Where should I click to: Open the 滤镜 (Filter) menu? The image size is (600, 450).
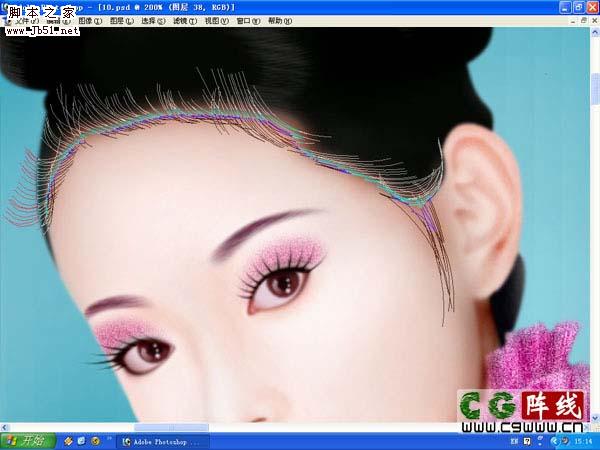click(x=185, y=21)
